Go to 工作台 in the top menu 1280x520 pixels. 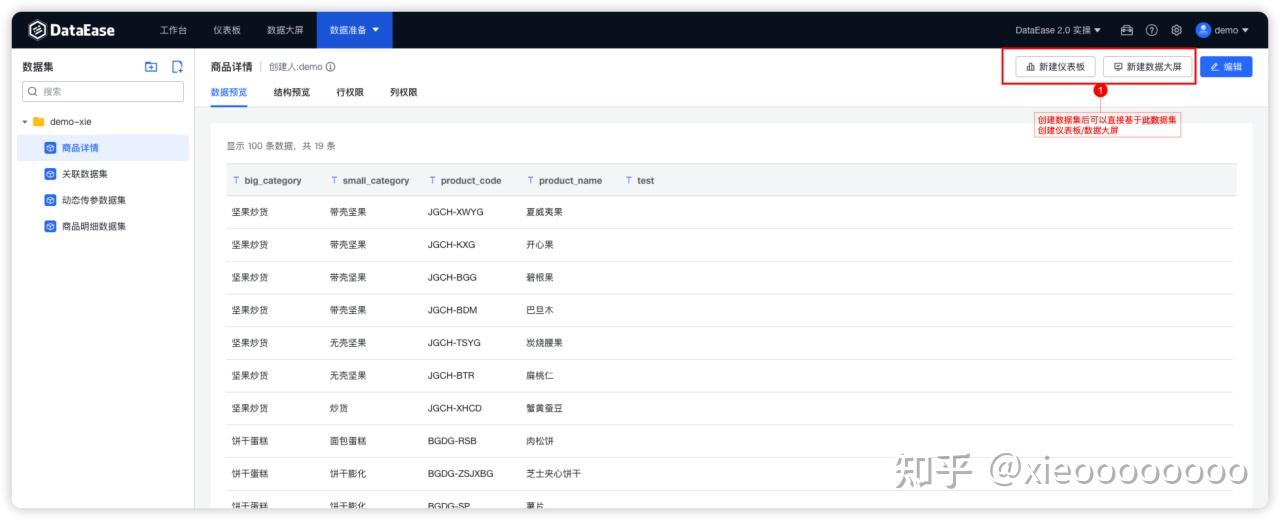click(x=174, y=30)
